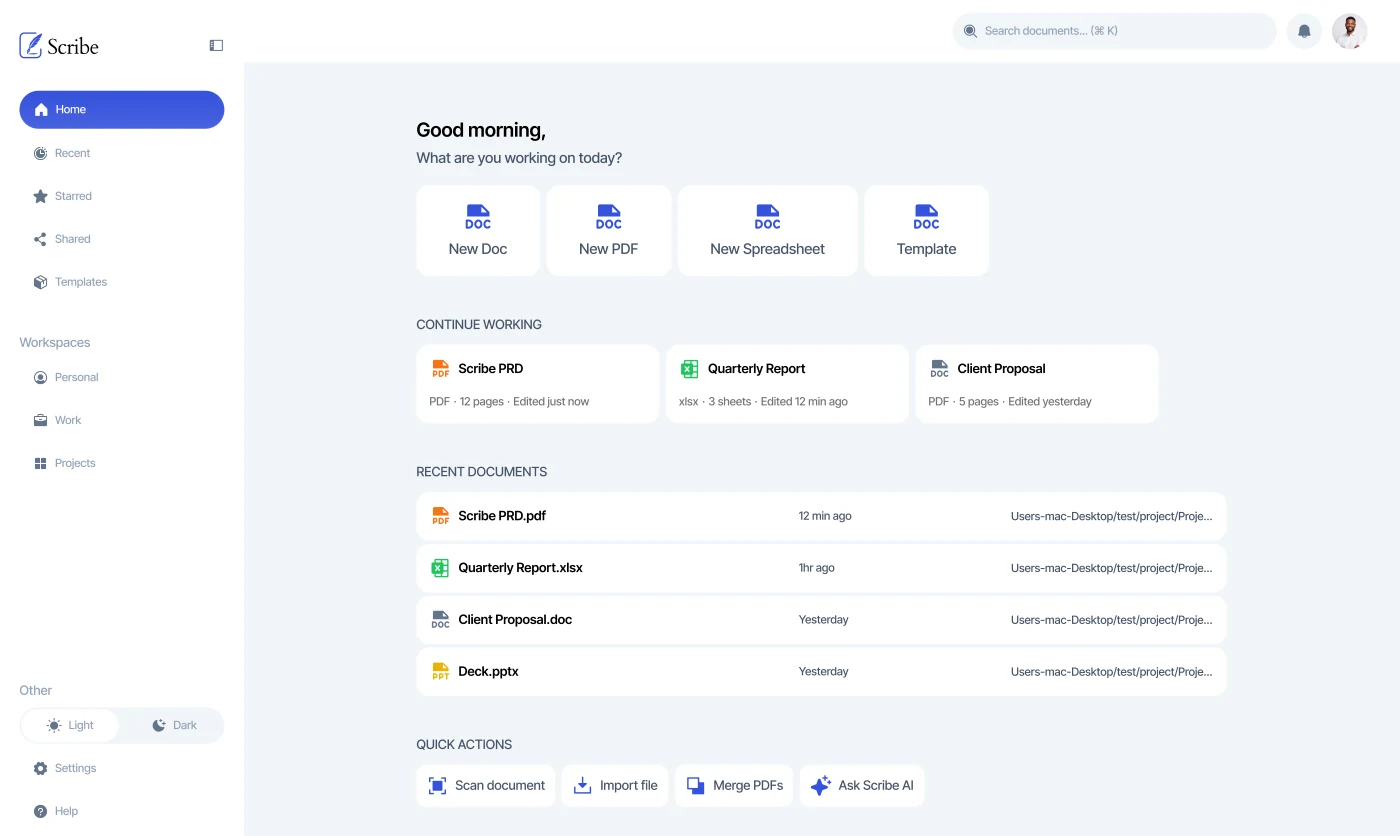The width and height of the screenshot is (1400, 836).
Task: Continue working on Scribe PRD card
Action: 537,384
